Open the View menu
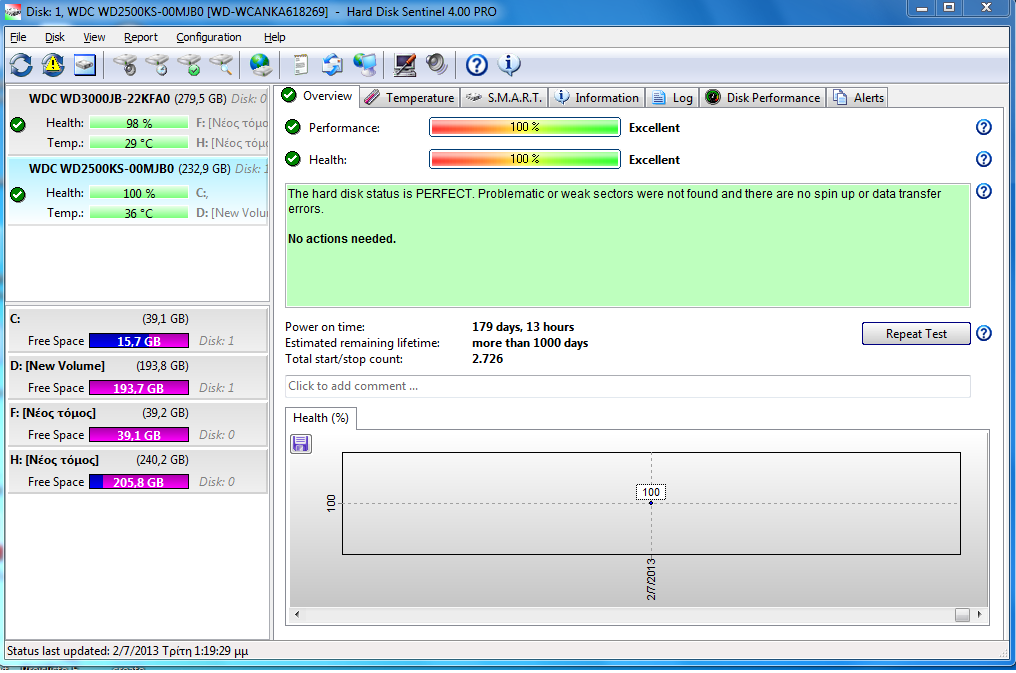This screenshot has height=673, width=1016. point(94,37)
